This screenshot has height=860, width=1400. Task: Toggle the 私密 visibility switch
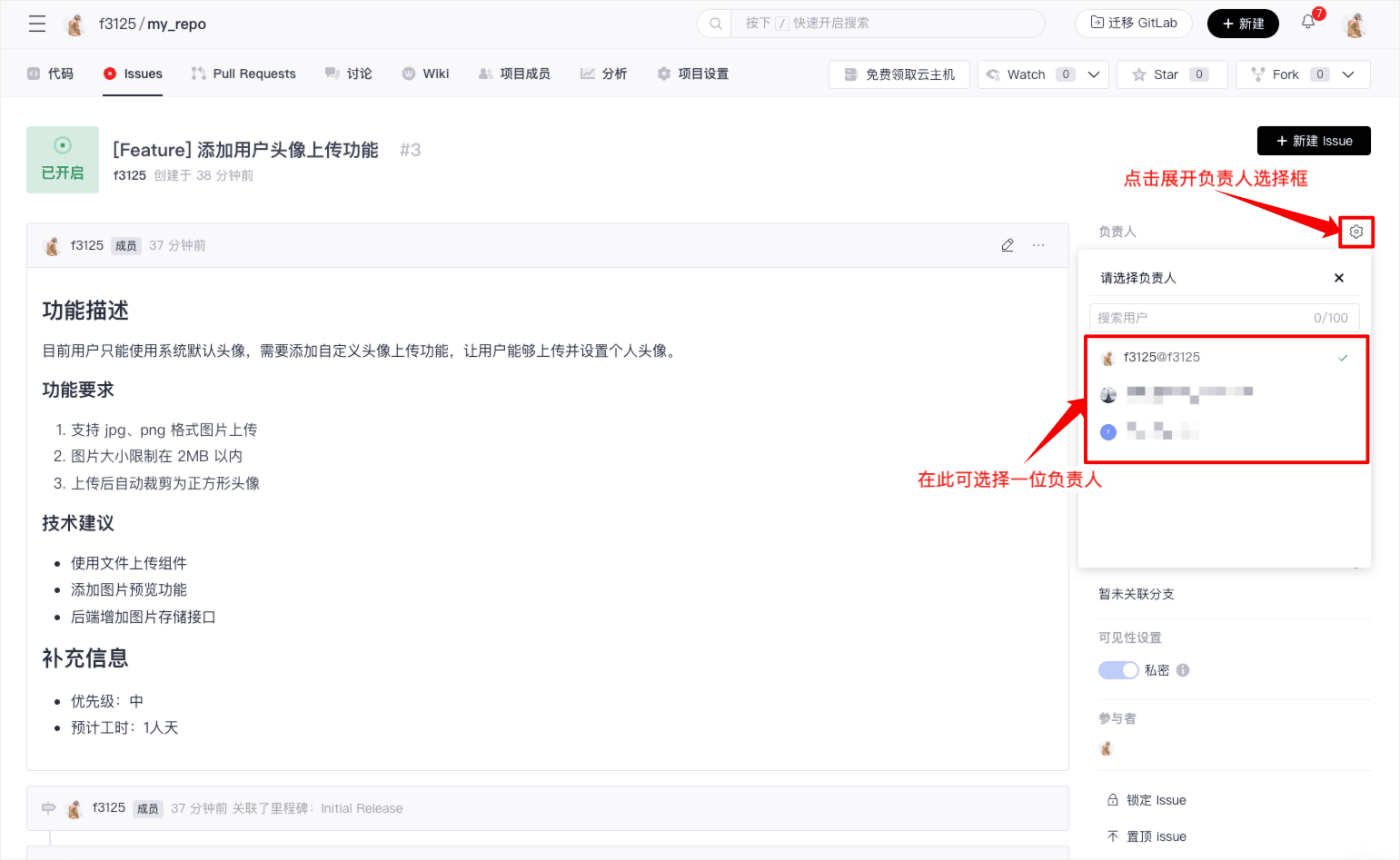[x=1118, y=670]
